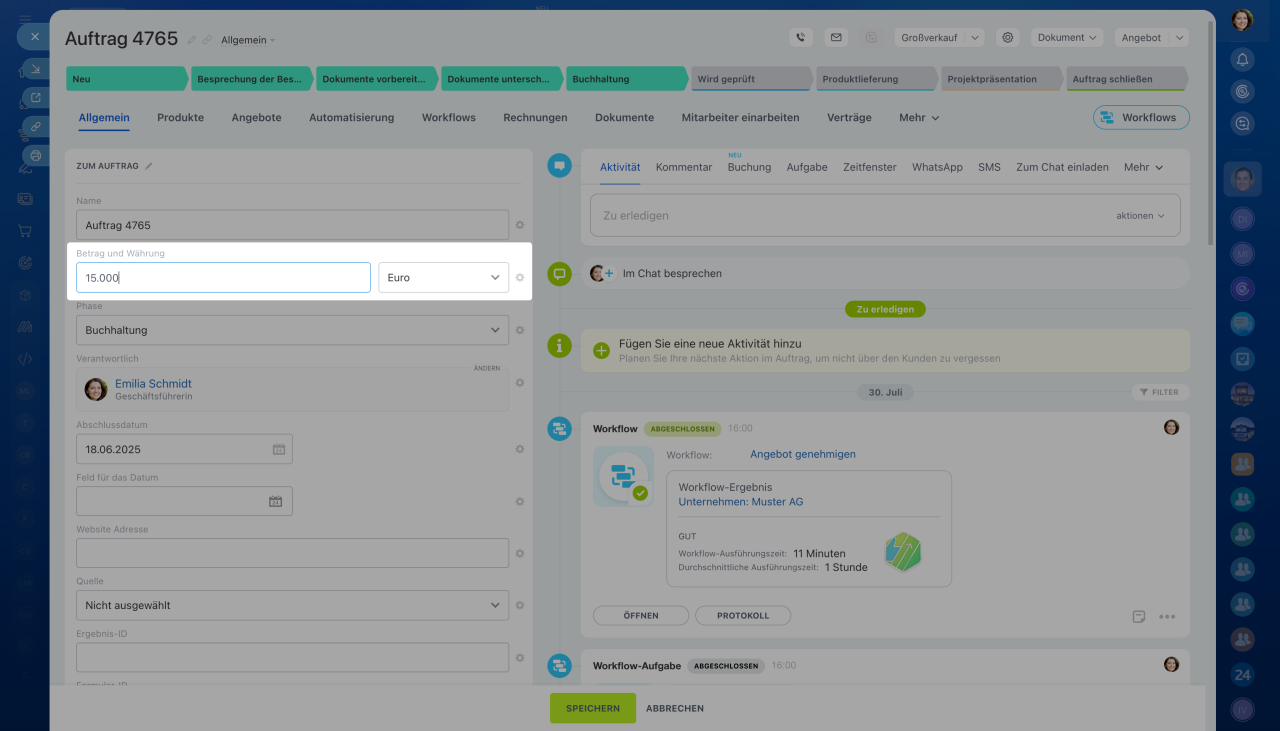Click the Betrag input field with 15.000

(223, 277)
